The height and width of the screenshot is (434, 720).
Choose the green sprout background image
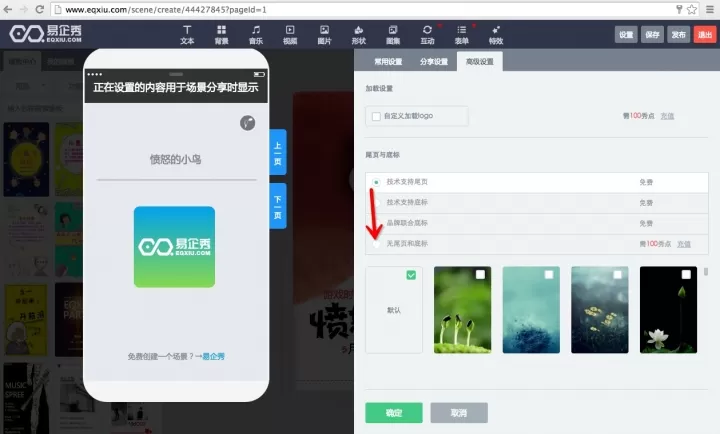click(462, 310)
